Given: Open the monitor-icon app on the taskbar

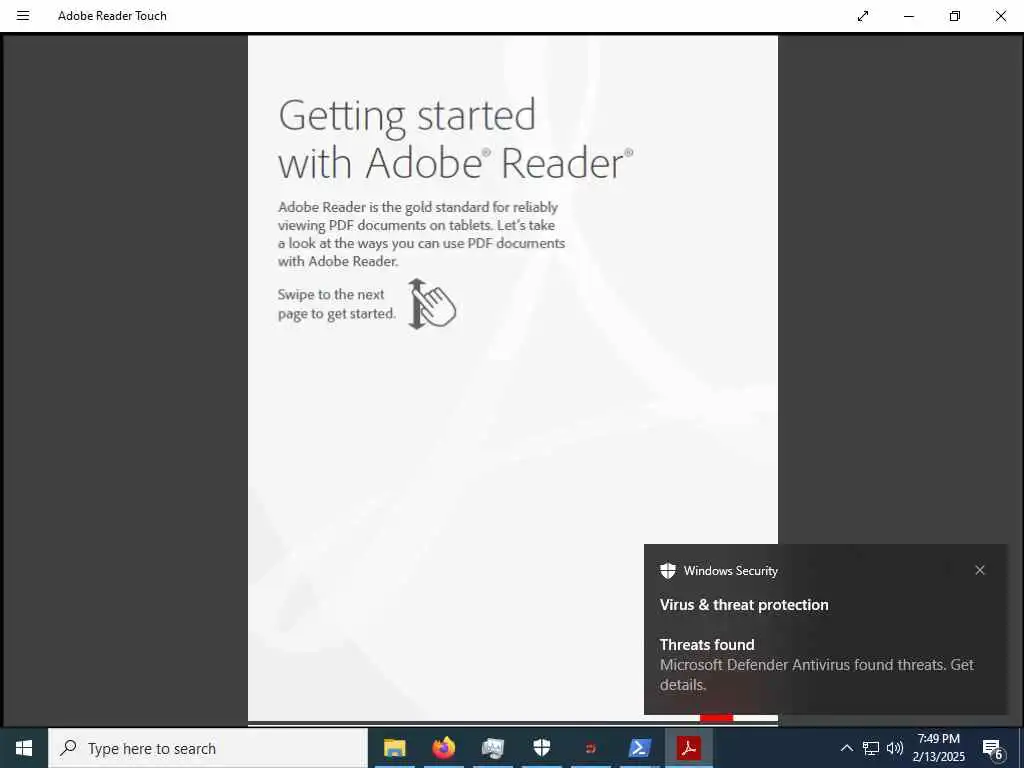Looking at the screenshot, I should coord(492,748).
